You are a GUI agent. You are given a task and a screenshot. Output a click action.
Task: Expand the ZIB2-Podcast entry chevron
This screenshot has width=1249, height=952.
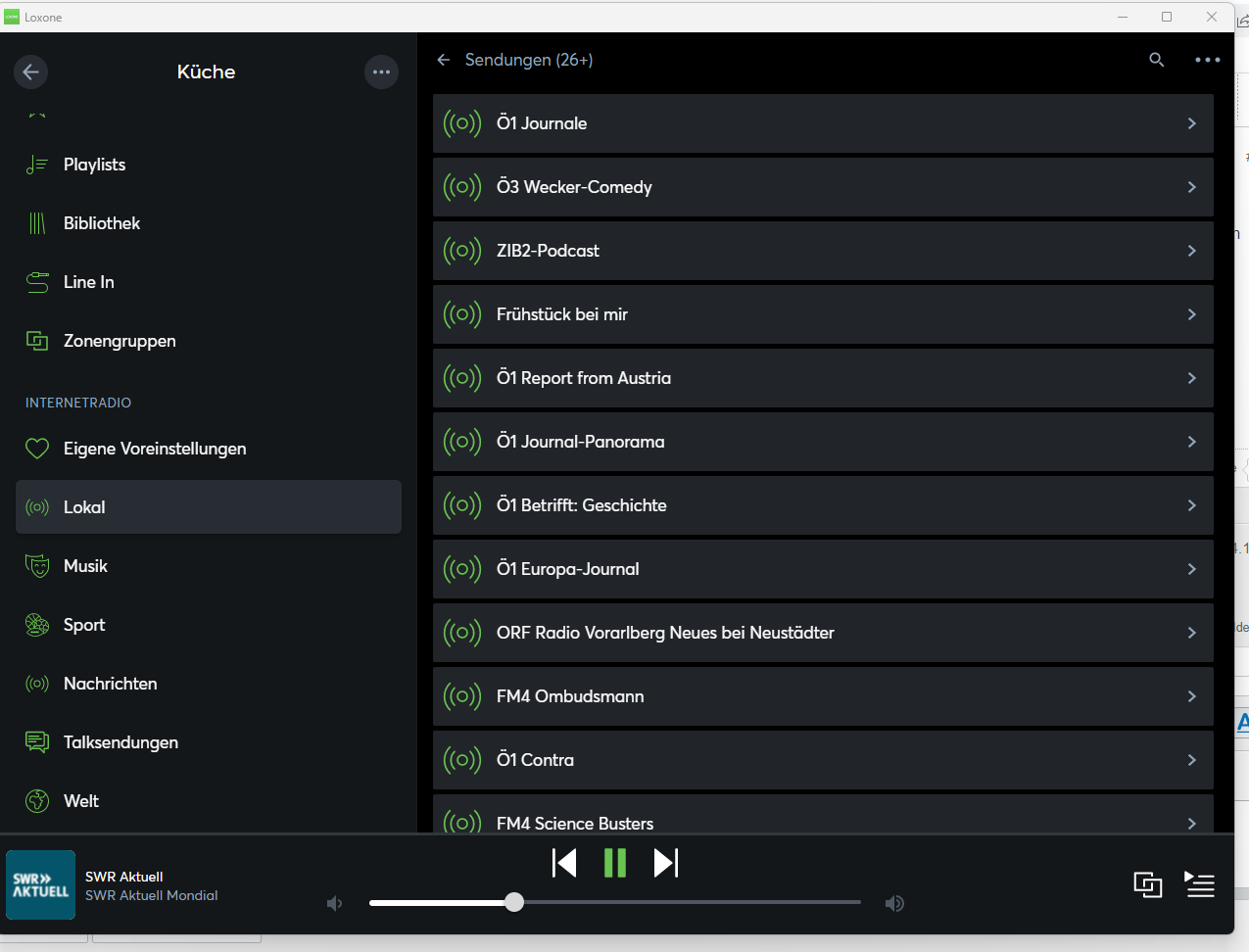[1191, 251]
